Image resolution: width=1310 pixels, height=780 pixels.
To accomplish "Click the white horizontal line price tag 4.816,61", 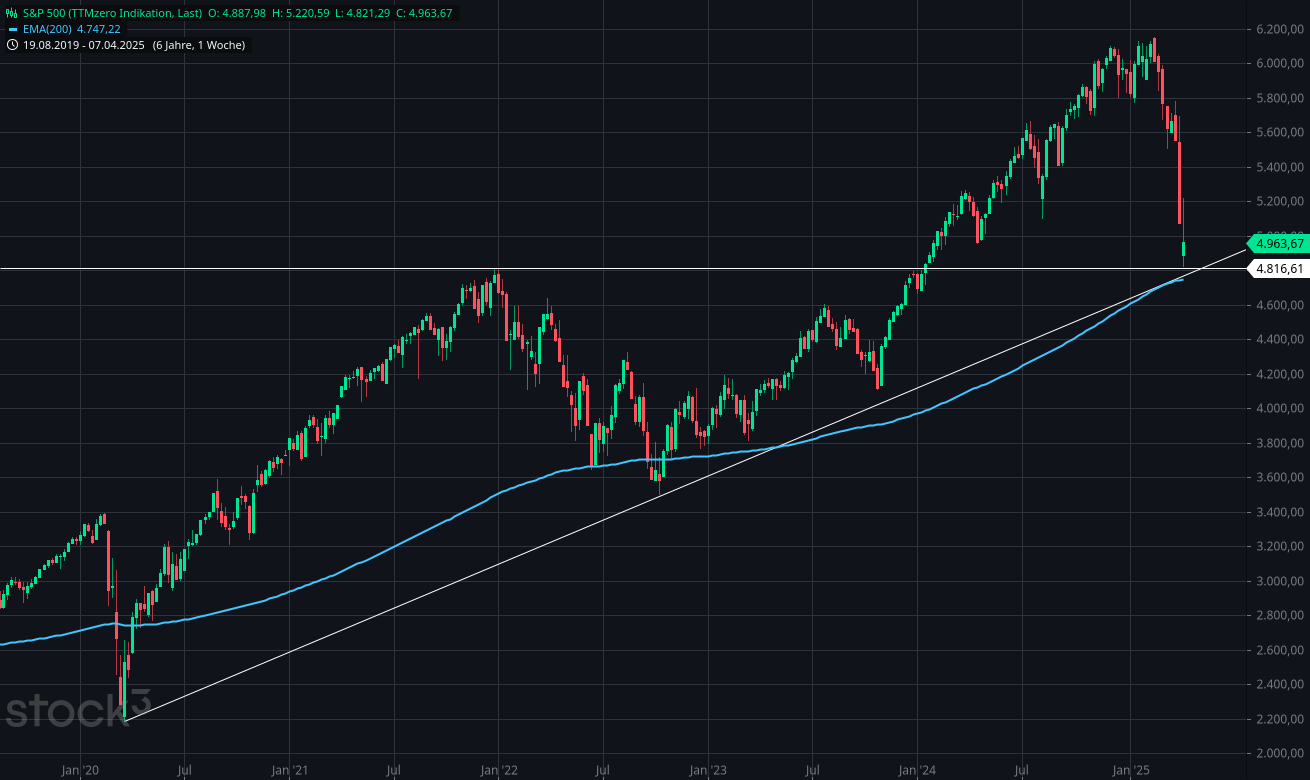I will coord(1278,269).
